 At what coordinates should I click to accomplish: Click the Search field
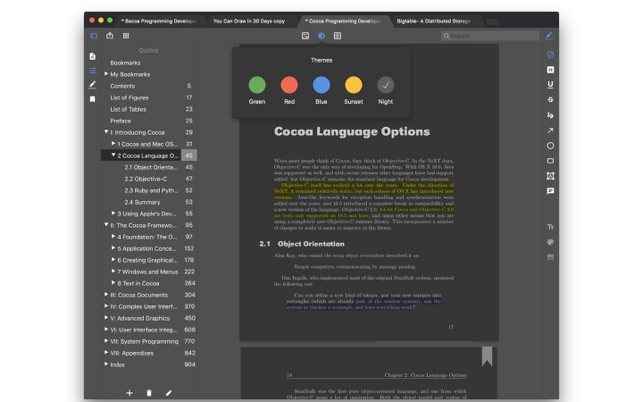[x=490, y=35]
